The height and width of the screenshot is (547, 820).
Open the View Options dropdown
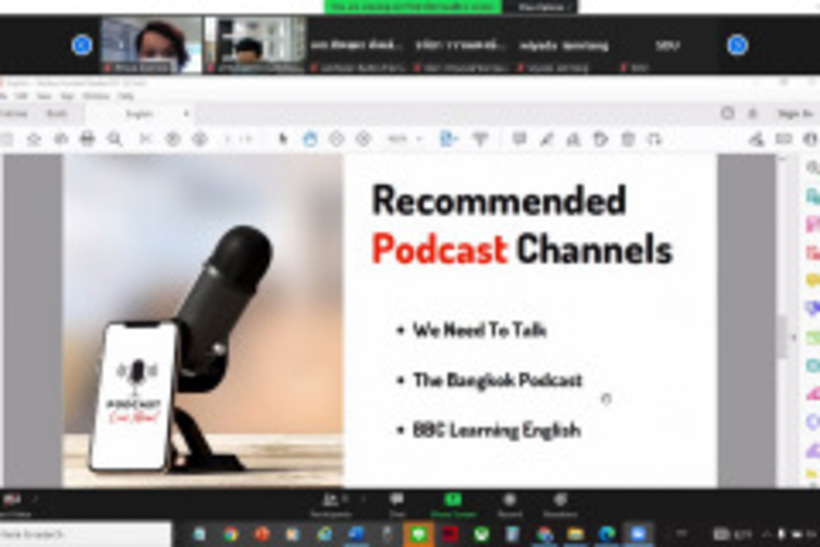click(547, 6)
